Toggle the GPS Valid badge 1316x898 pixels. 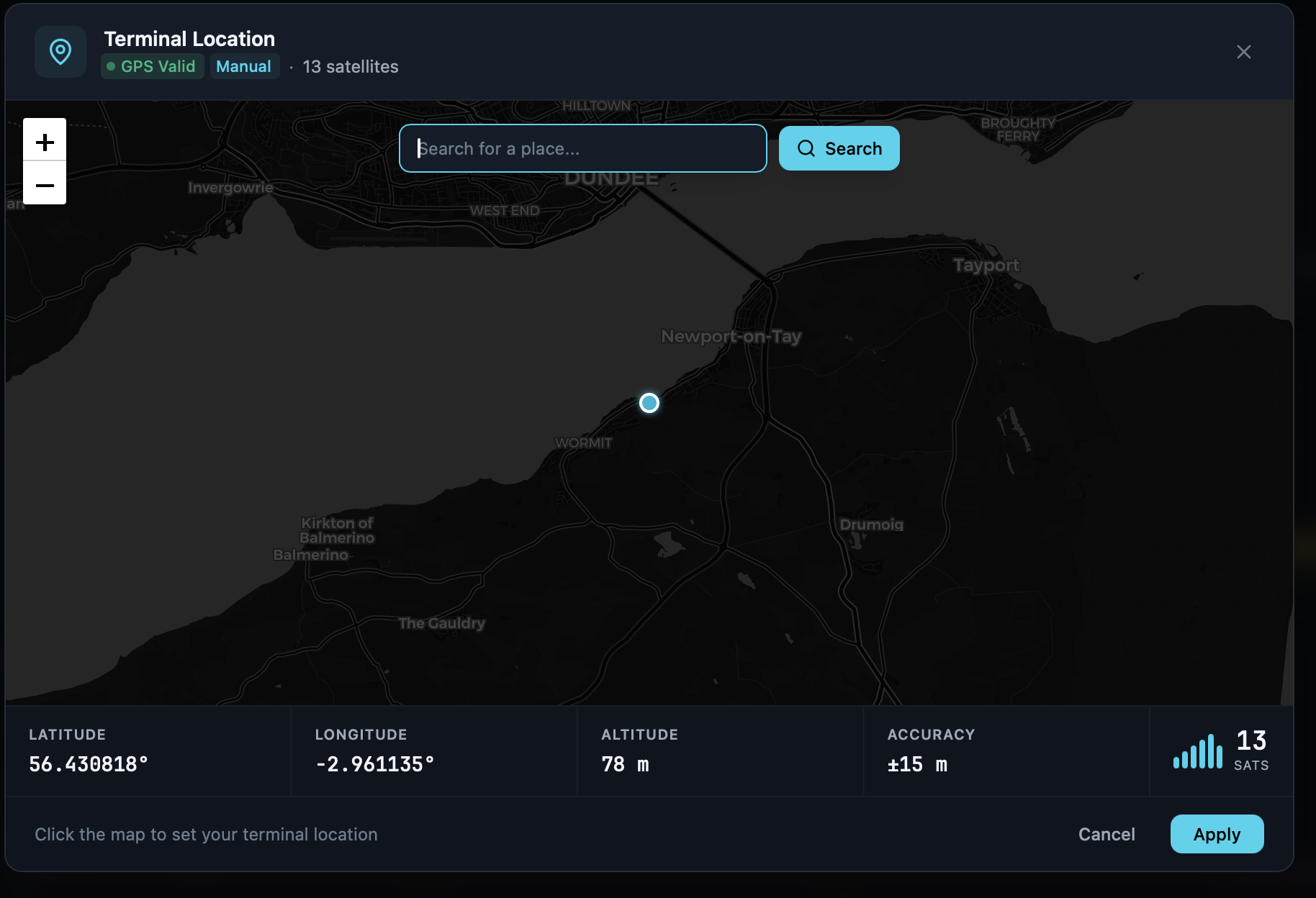click(152, 66)
